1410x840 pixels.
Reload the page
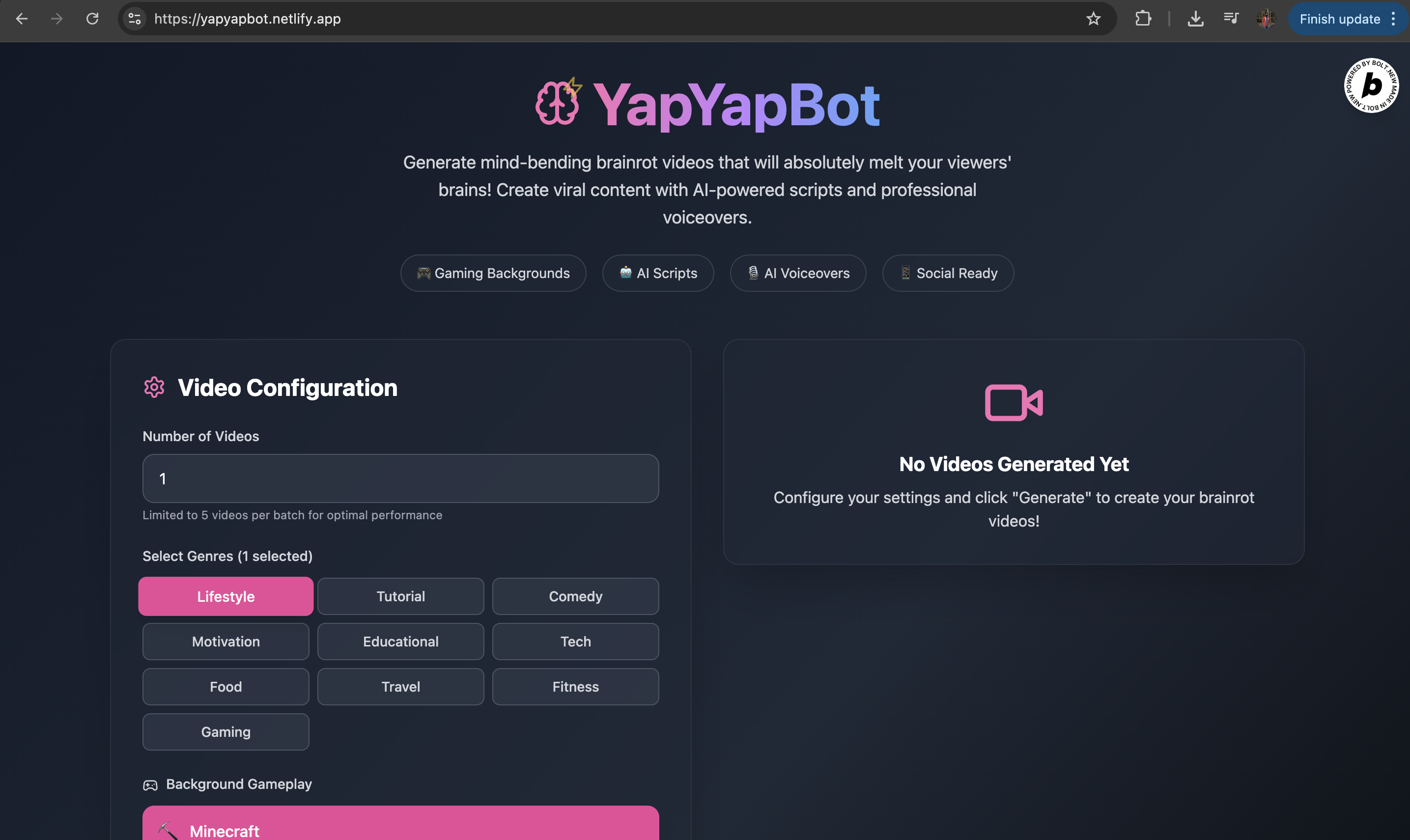tap(92, 19)
